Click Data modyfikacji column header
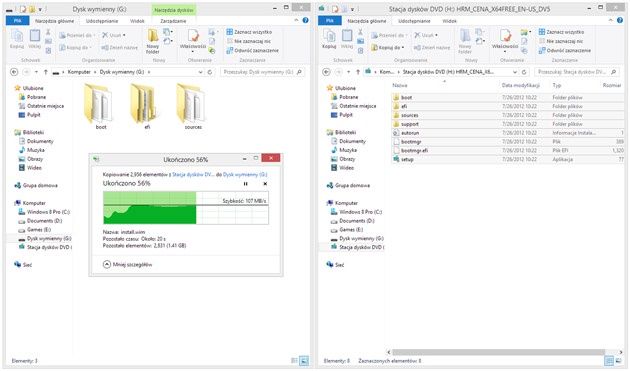The image size is (630, 371). [520, 85]
